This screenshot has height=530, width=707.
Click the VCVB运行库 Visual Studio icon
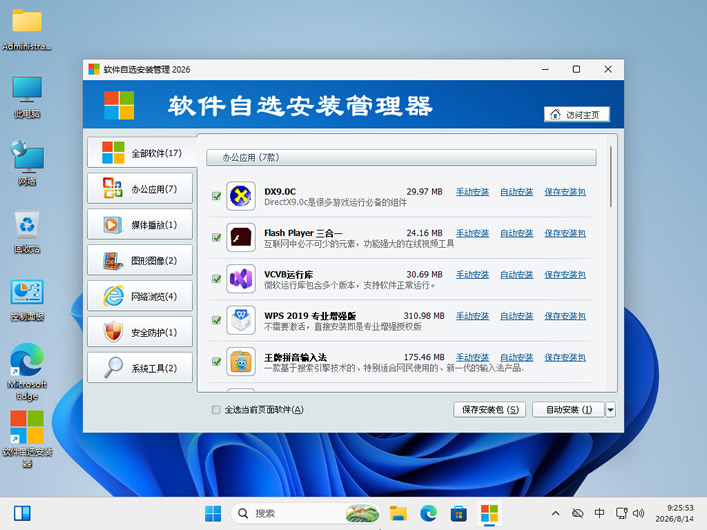click(241, 279)
